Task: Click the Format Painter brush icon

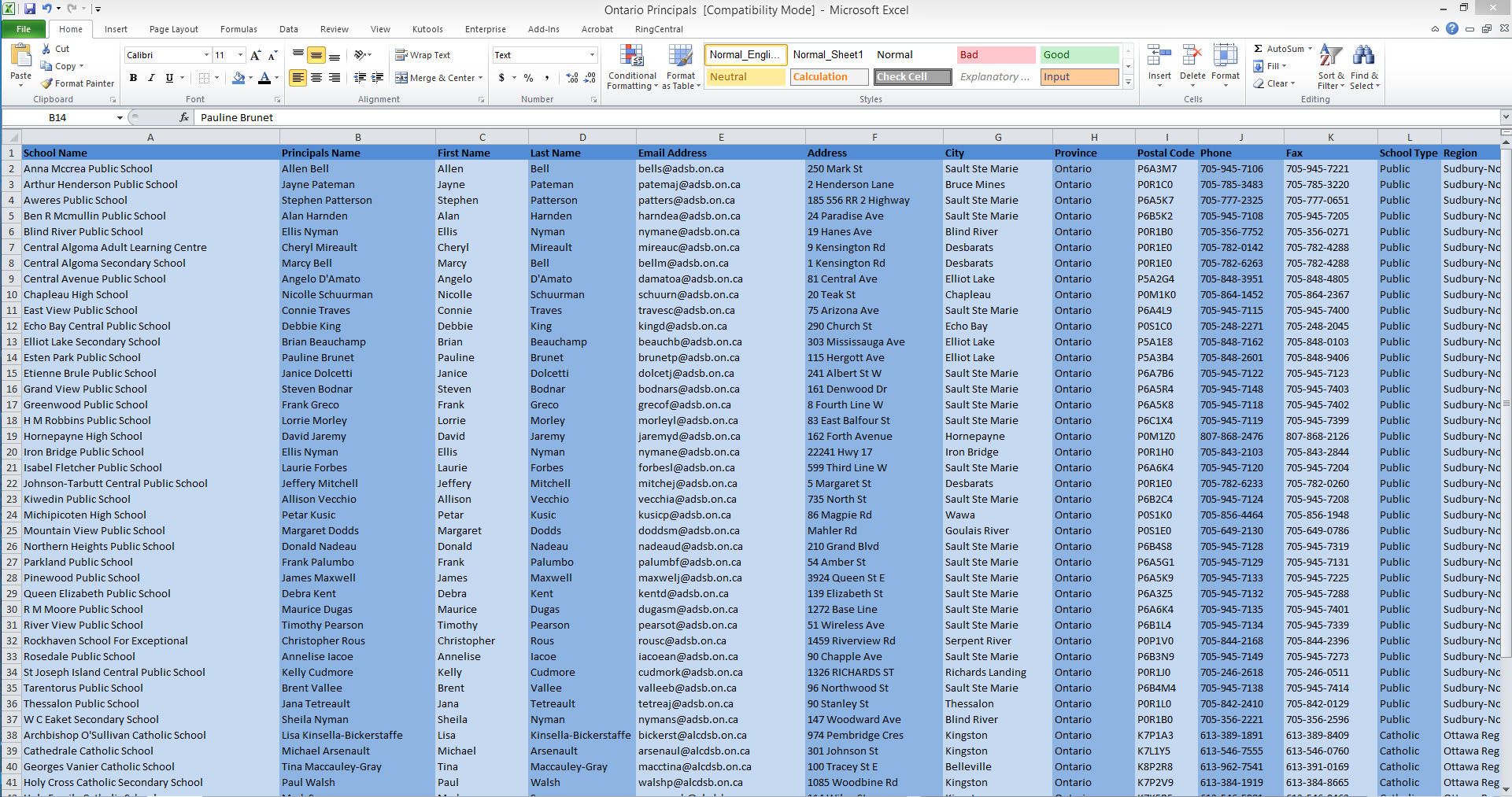Action: 47,83
